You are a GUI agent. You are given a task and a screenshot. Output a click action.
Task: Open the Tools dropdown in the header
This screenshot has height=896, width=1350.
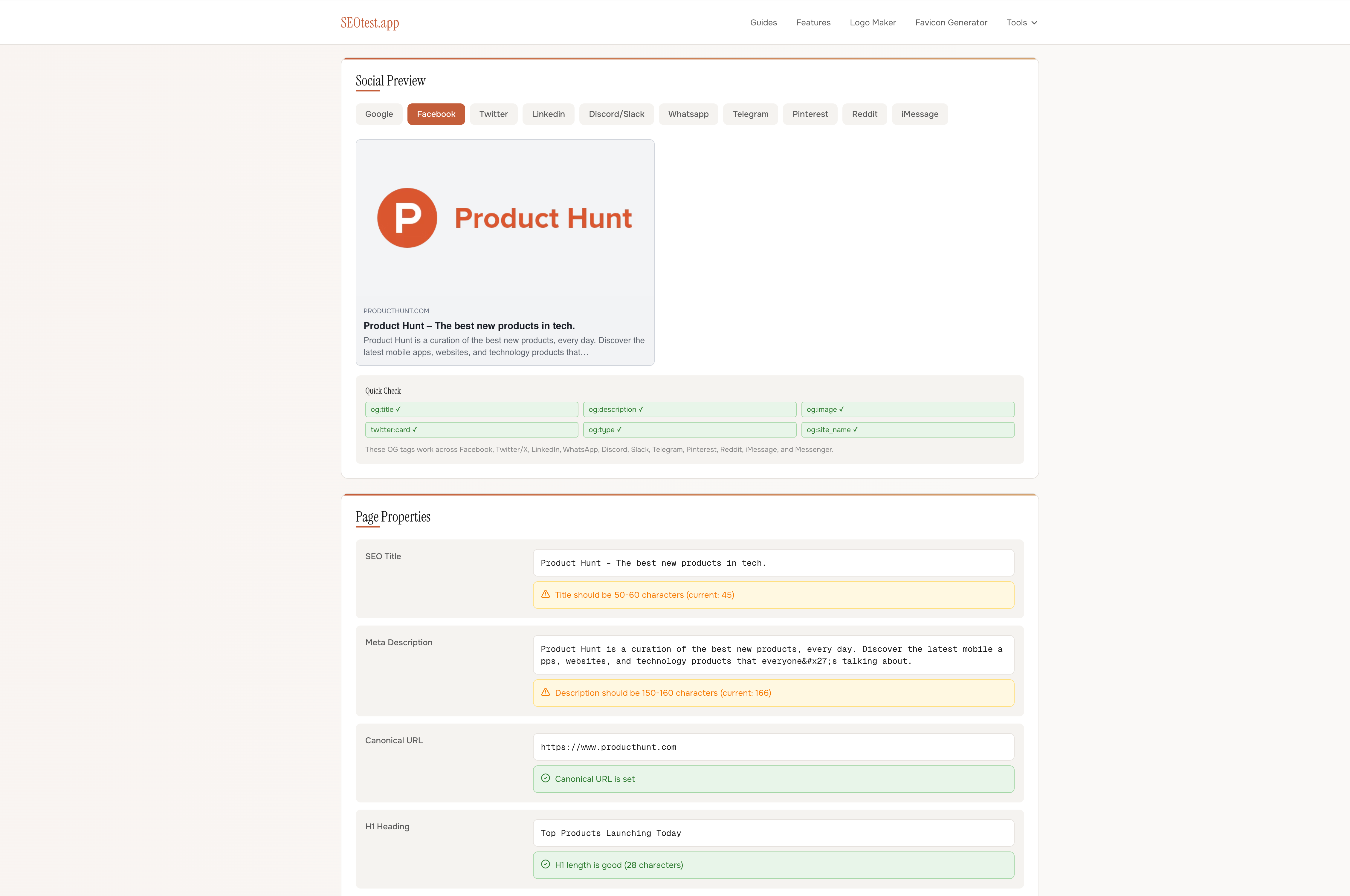1021,22
